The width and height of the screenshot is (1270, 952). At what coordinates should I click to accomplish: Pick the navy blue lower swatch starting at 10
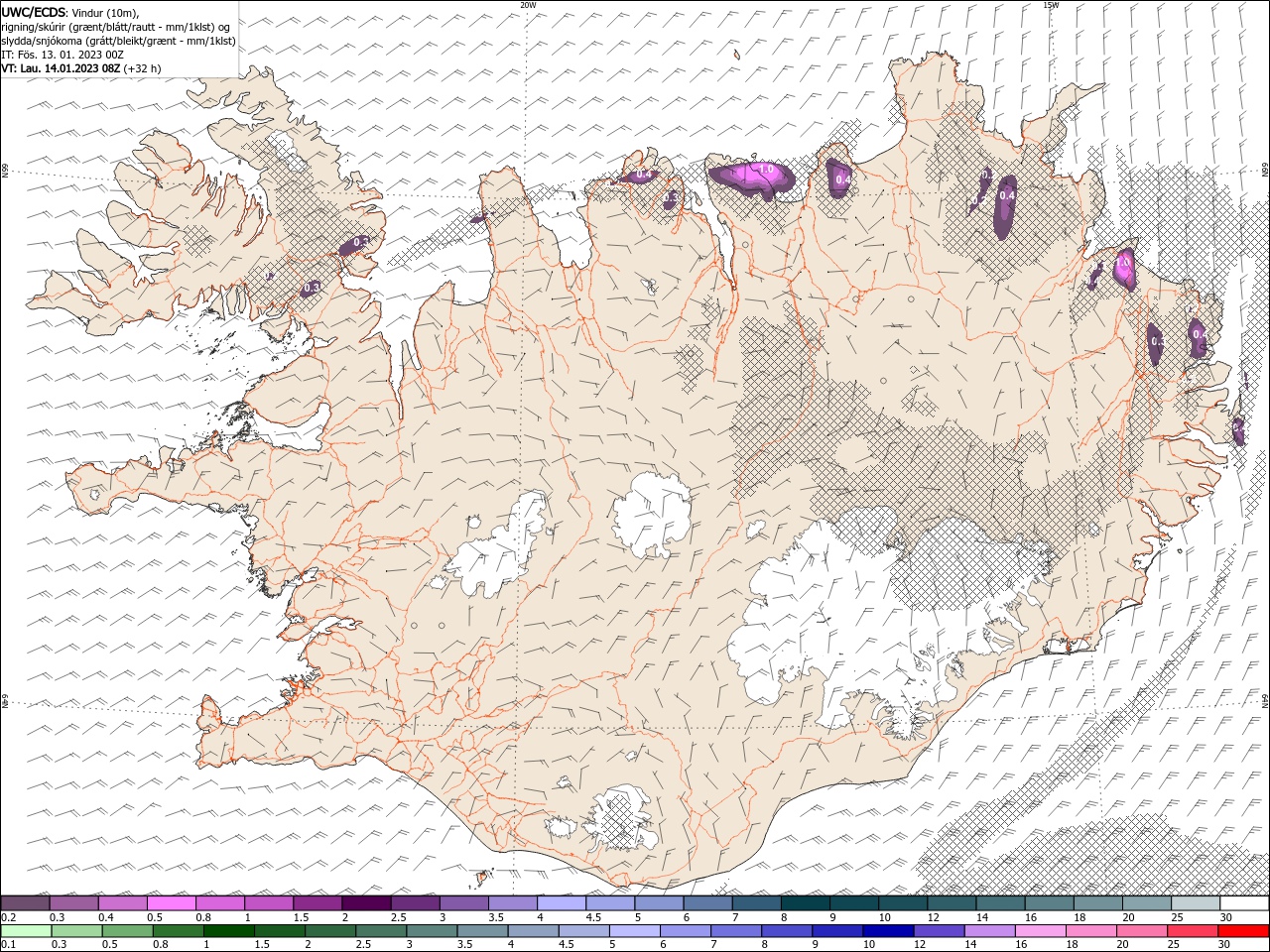coord(888,931)
